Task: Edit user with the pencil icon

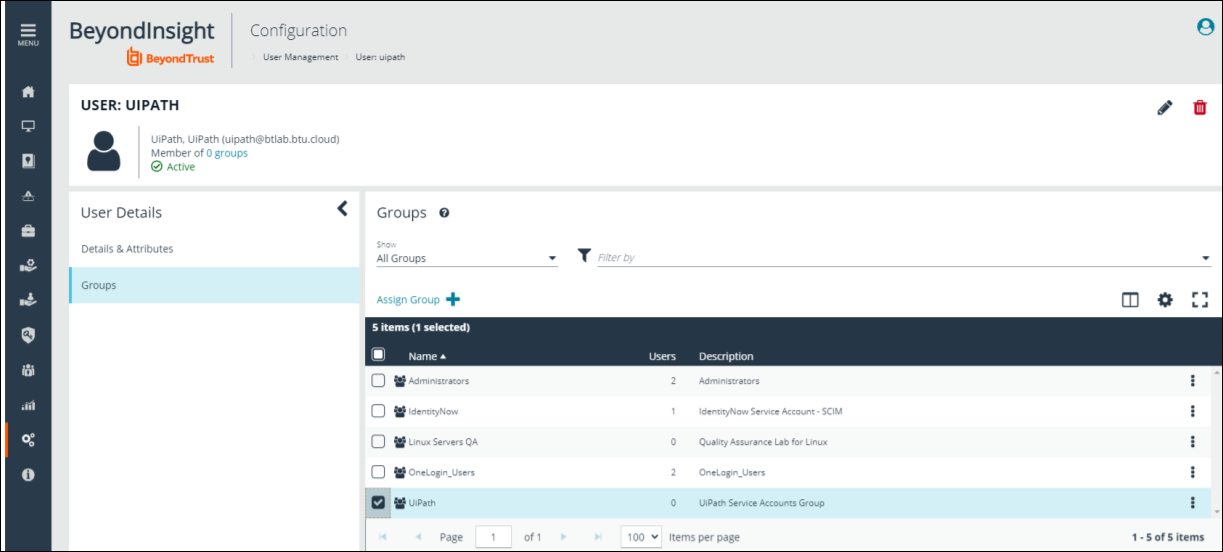Action: click(1164, 108)
